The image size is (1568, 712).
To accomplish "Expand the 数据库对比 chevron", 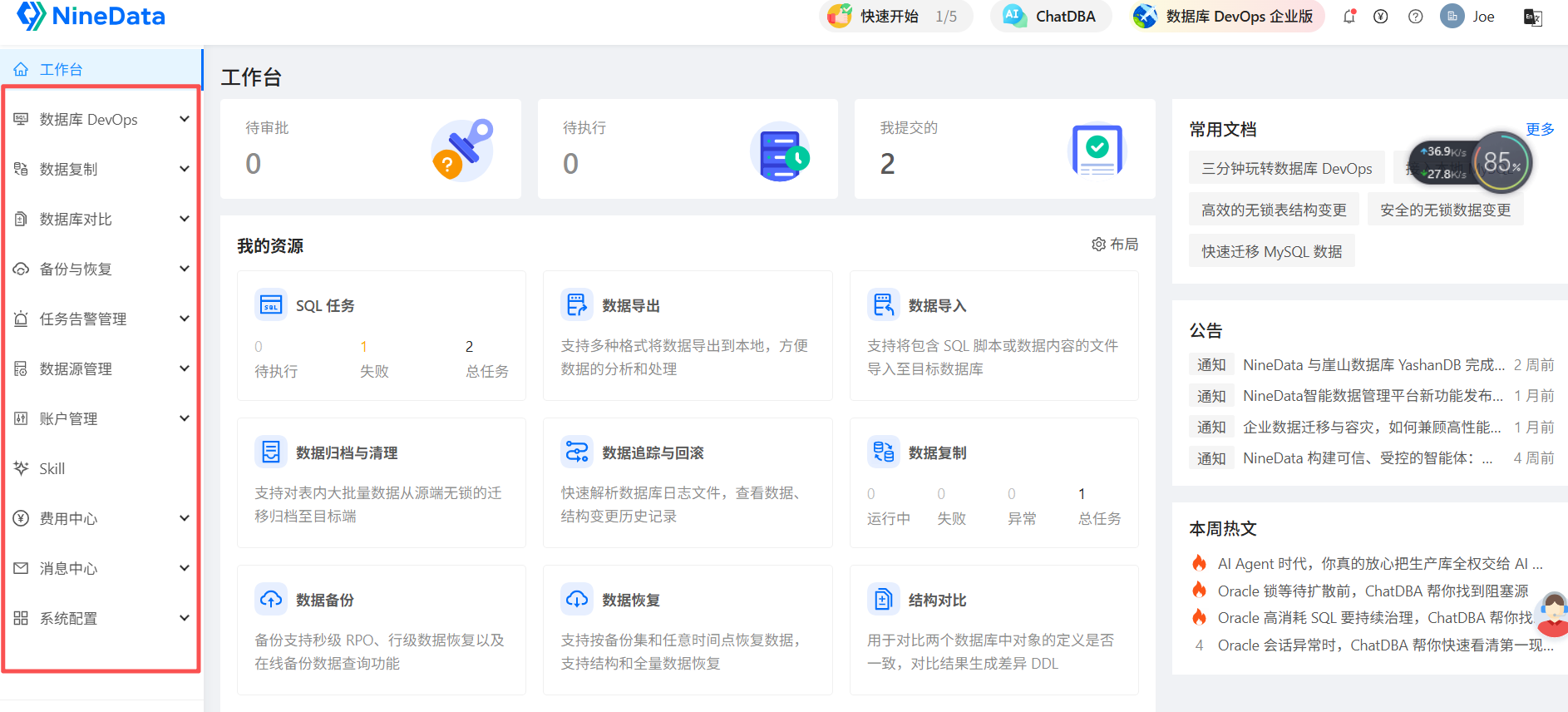I will tap(185, 219).
